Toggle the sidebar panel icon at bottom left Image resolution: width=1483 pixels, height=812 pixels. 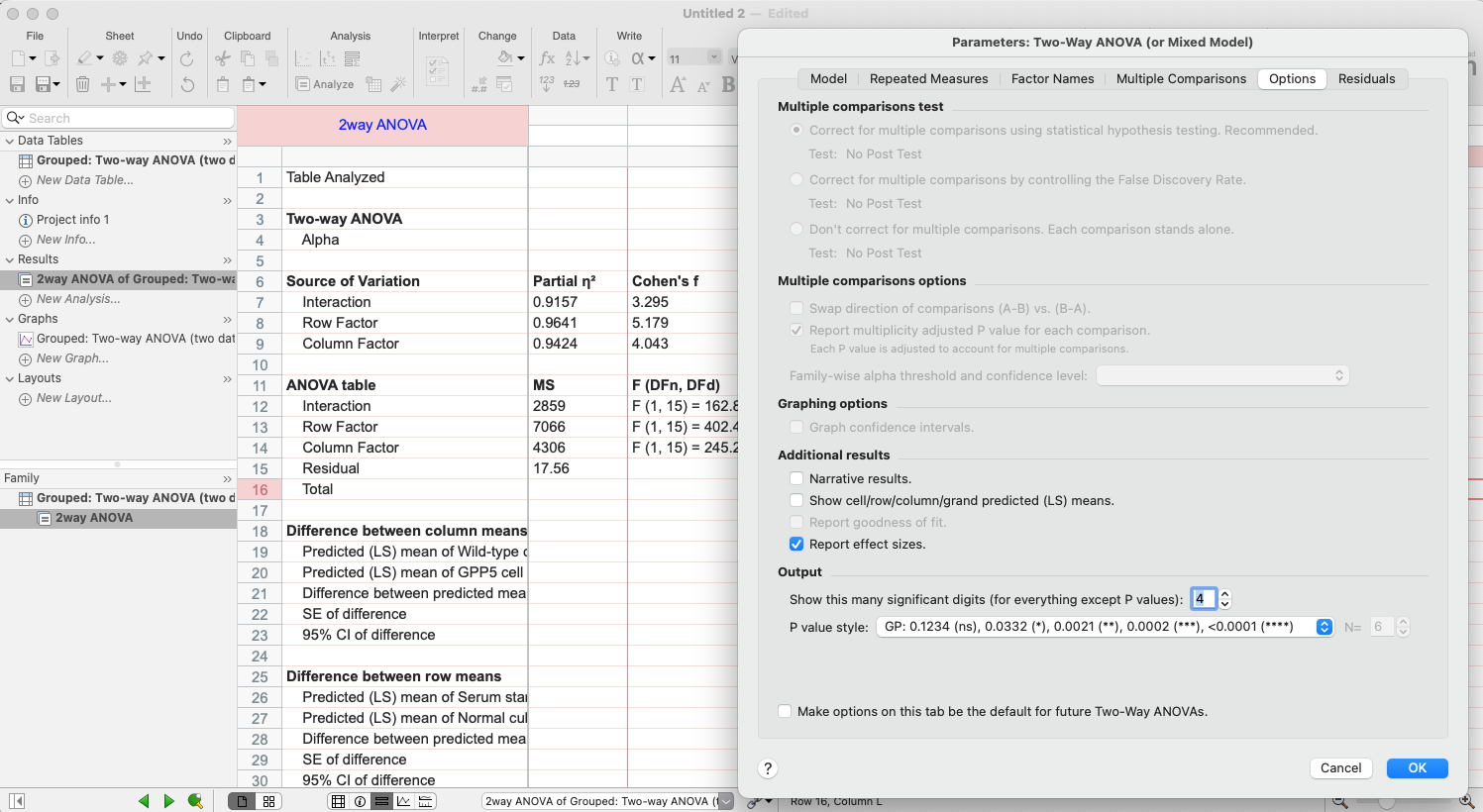[x=16, y=801]
